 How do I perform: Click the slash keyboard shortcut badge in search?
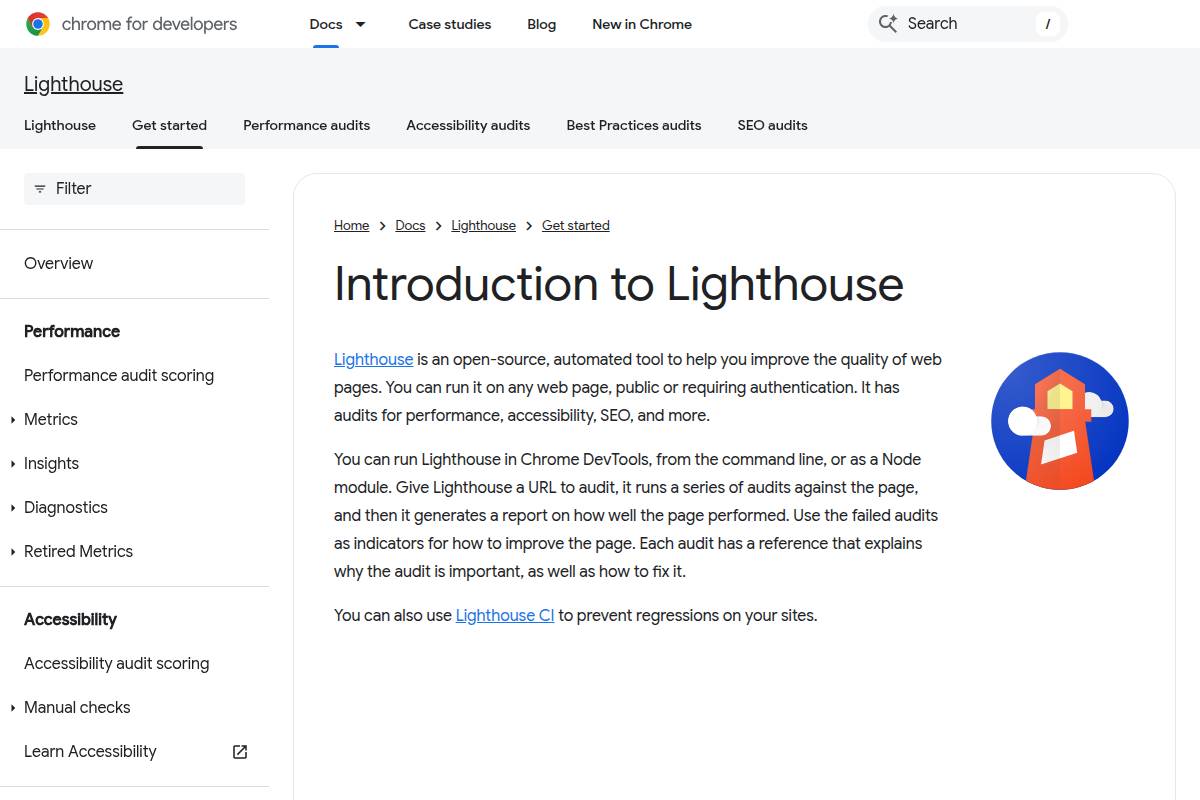pos(1047,23)
